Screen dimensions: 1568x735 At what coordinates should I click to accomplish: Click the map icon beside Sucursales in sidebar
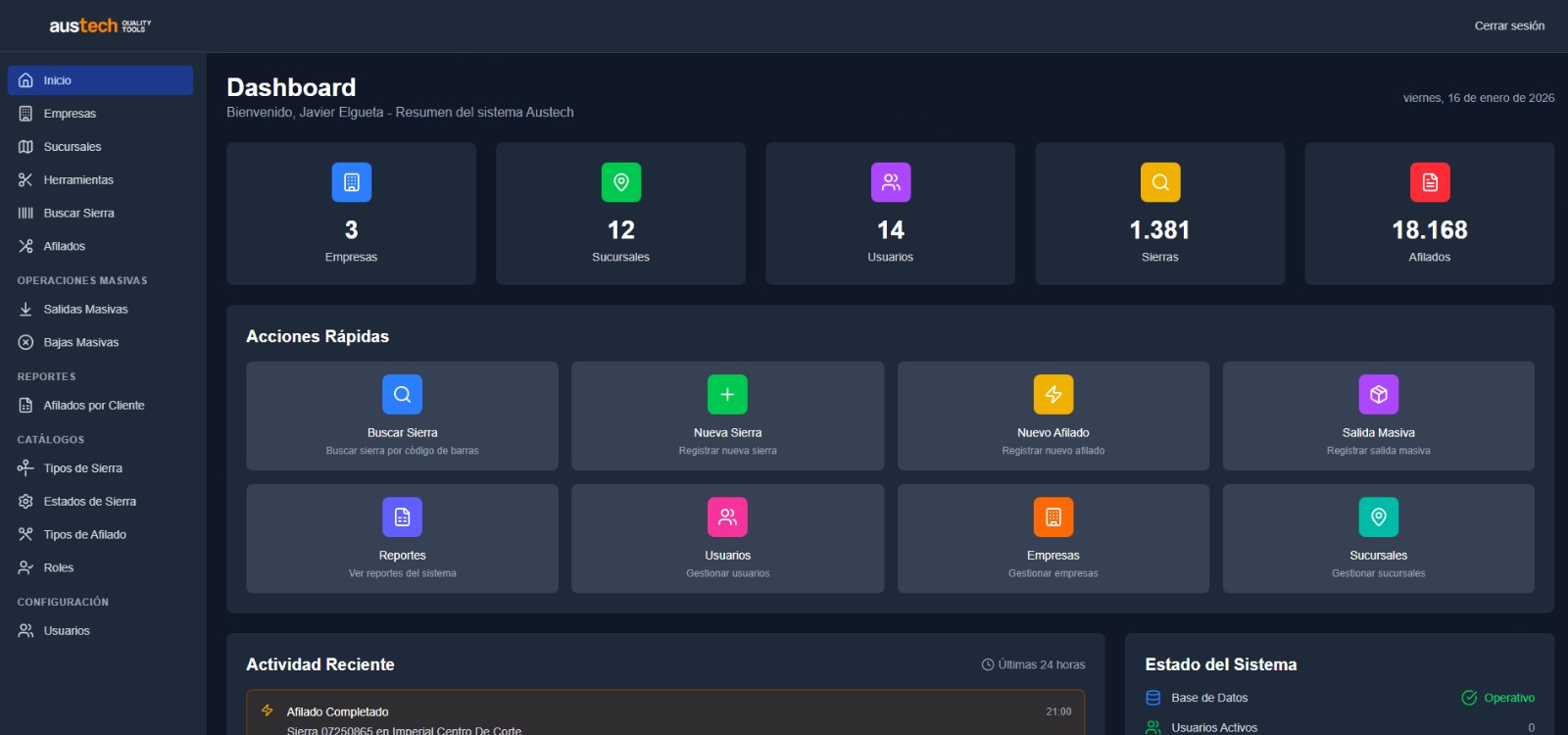[25, 147]
